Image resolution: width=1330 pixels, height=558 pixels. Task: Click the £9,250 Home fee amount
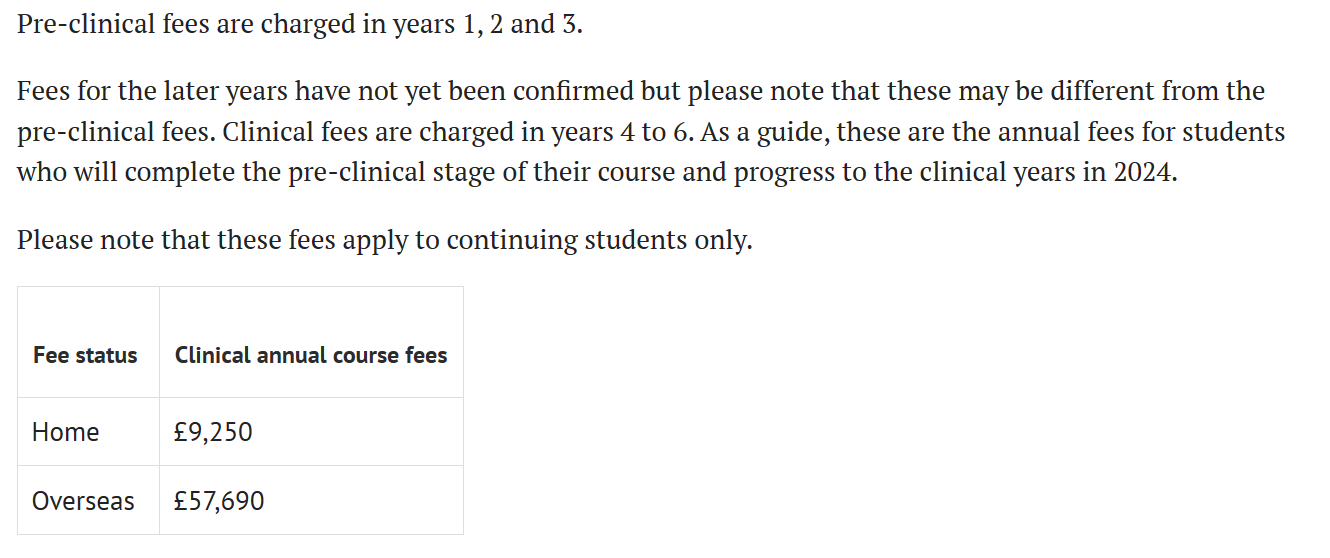(x=213, y=432)
